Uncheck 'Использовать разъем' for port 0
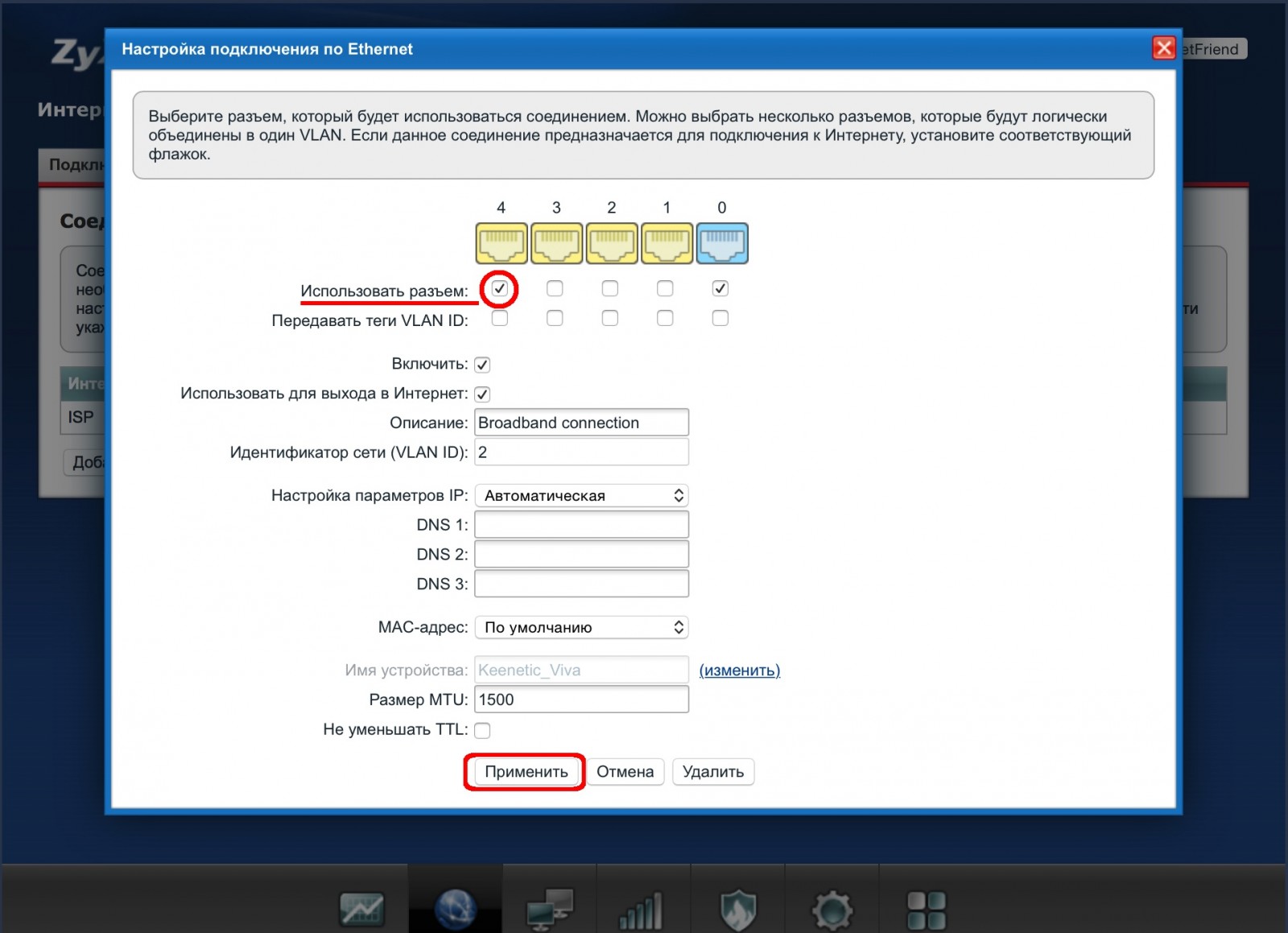Viewport: 1288px width, 933px height. [720, 288]
